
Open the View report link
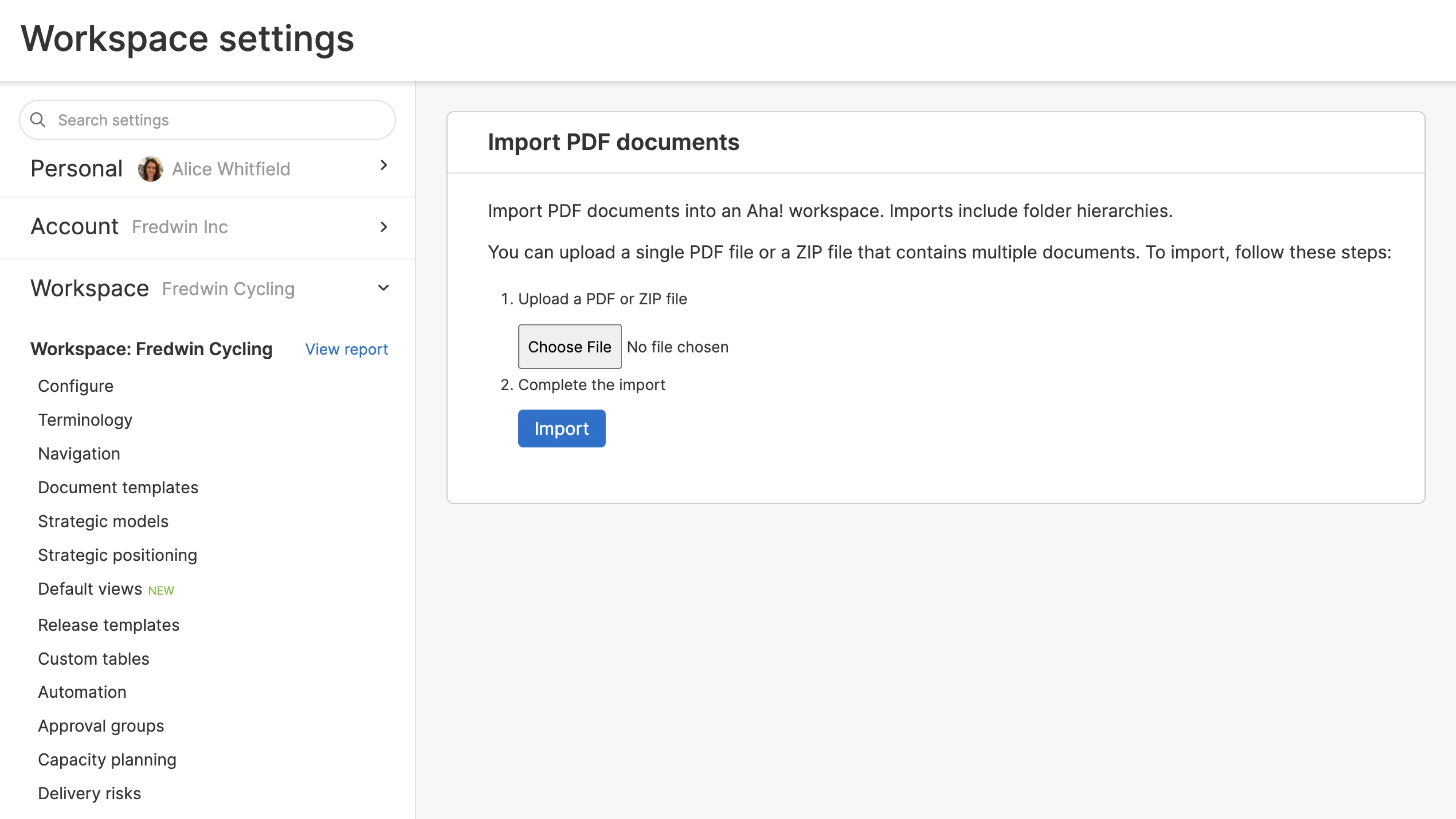pos(346,349)
